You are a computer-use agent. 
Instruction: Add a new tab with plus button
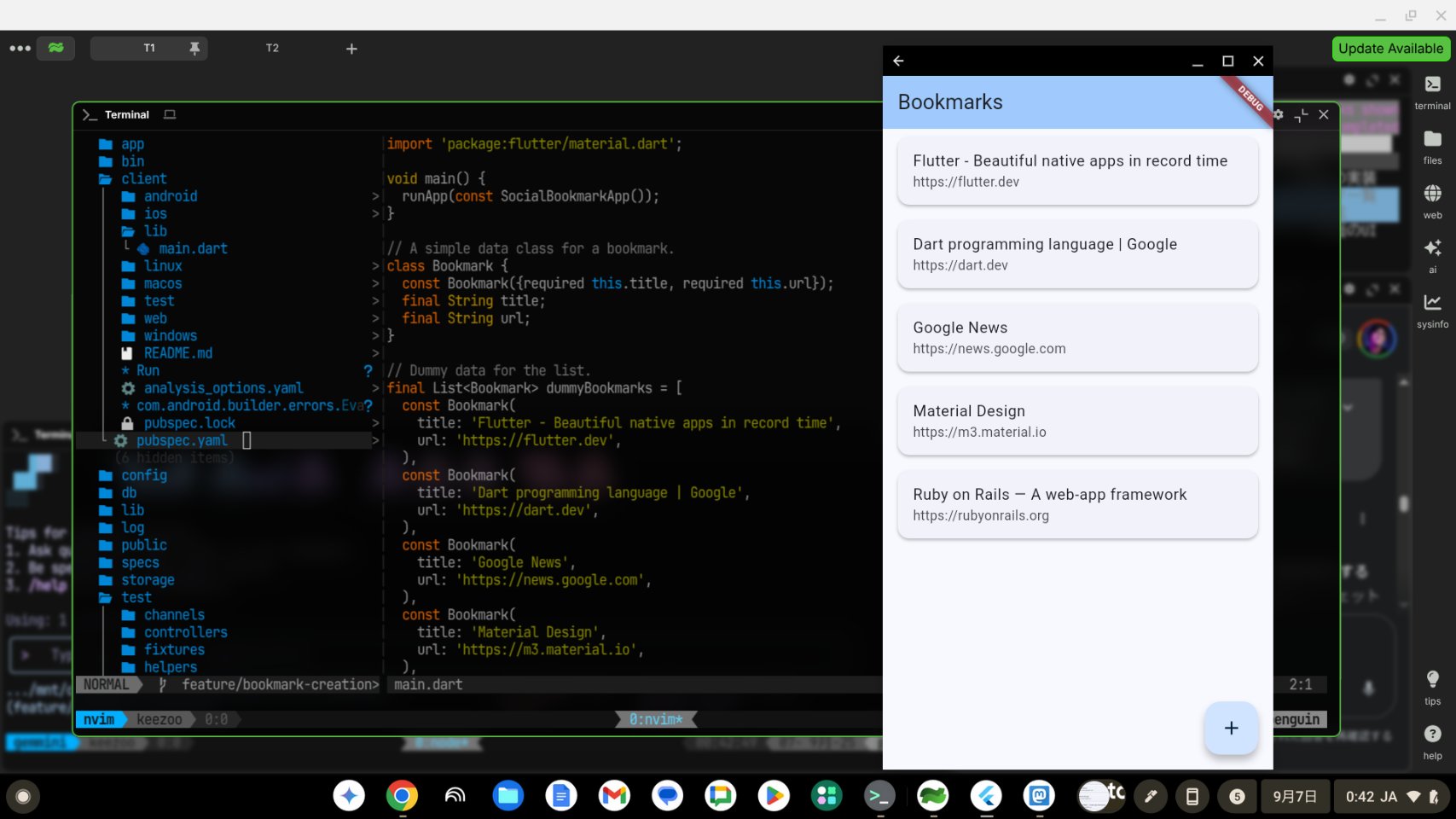[x=351, y=49]
